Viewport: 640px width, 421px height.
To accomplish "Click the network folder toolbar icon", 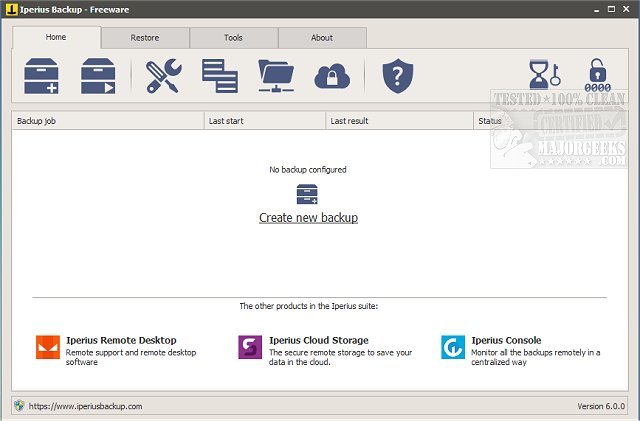I will pyautogui.click(x=276, y=76).
